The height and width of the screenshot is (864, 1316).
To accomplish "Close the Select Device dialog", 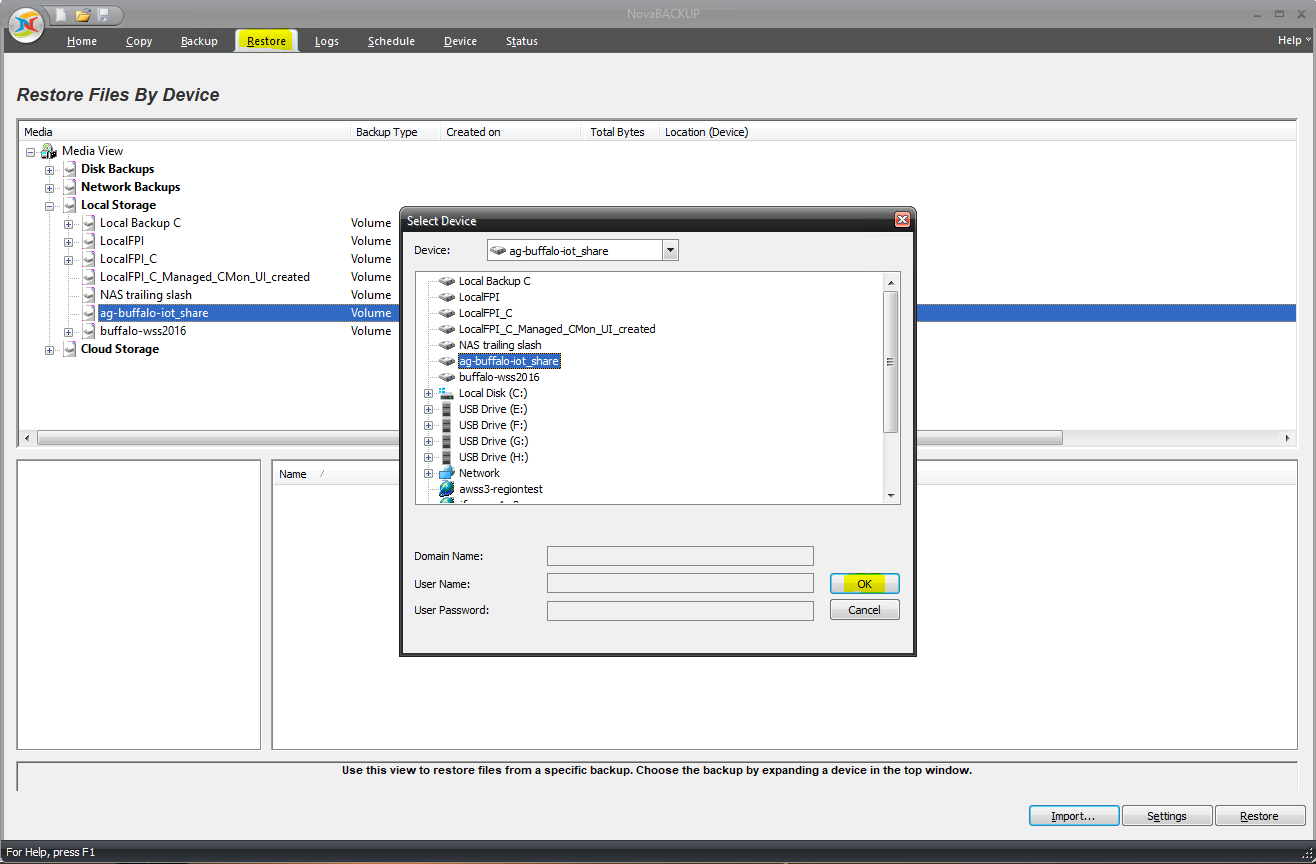I will point(902,220).
